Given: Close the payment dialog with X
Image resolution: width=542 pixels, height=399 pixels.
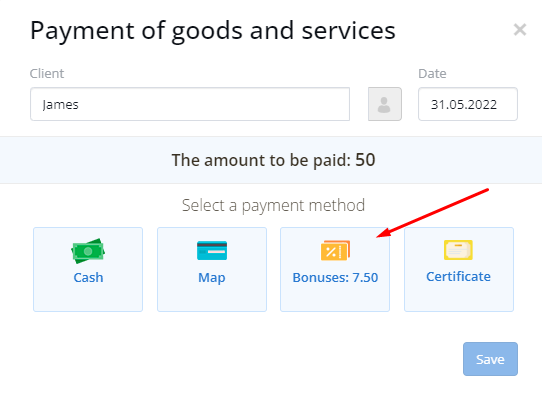Looking at the screenshot, I should point(520,30).
